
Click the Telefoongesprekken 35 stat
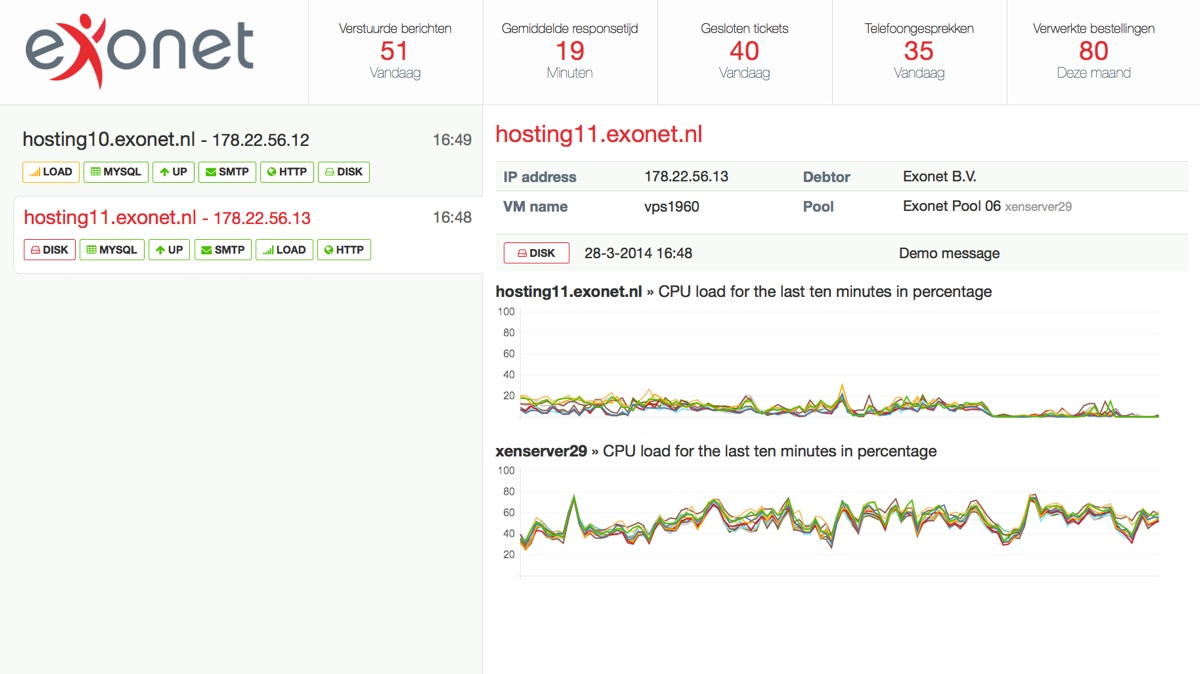click(919, 51)
